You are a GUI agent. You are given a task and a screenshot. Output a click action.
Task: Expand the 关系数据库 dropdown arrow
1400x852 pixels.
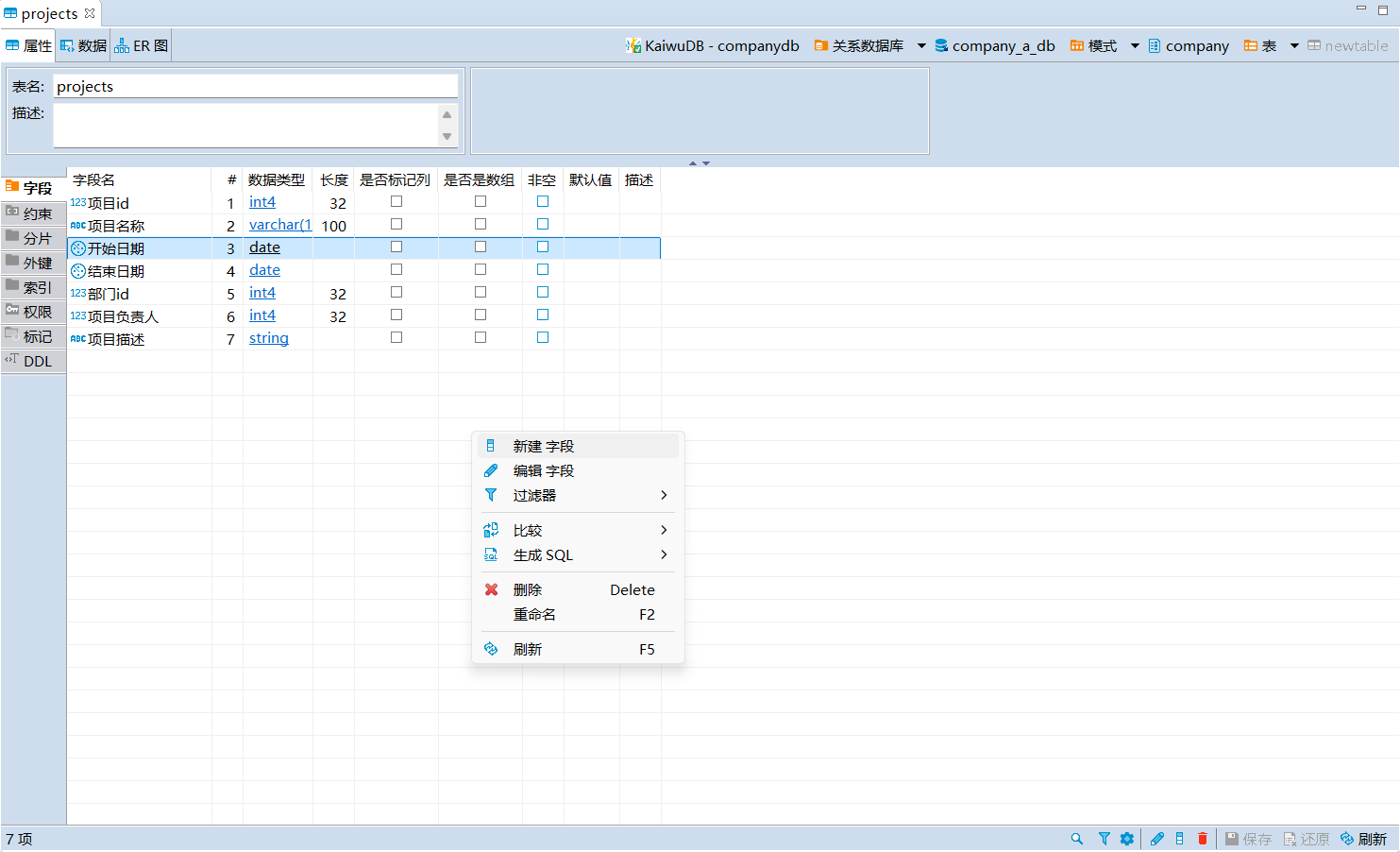point(921,45)
